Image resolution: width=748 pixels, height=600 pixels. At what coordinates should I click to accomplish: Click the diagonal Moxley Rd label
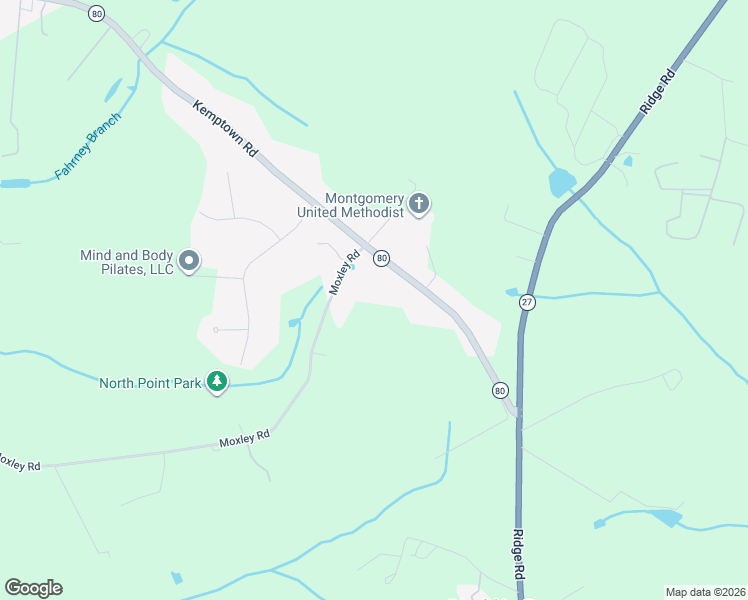coord(343,273)
